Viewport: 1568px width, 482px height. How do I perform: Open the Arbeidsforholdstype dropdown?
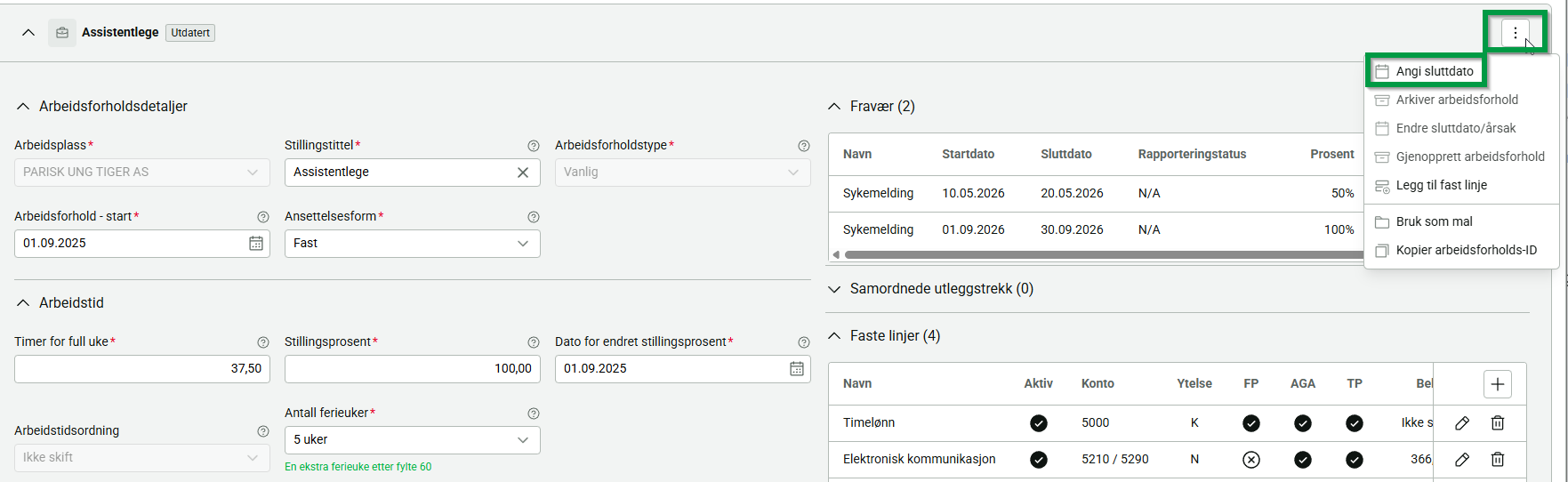[683, 173]
